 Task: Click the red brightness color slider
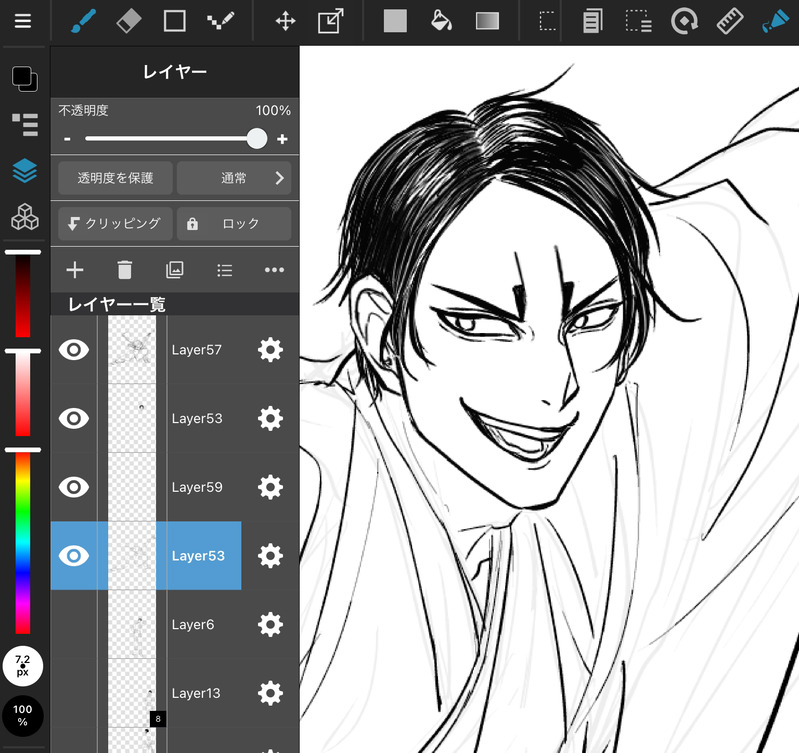[22, 294]
